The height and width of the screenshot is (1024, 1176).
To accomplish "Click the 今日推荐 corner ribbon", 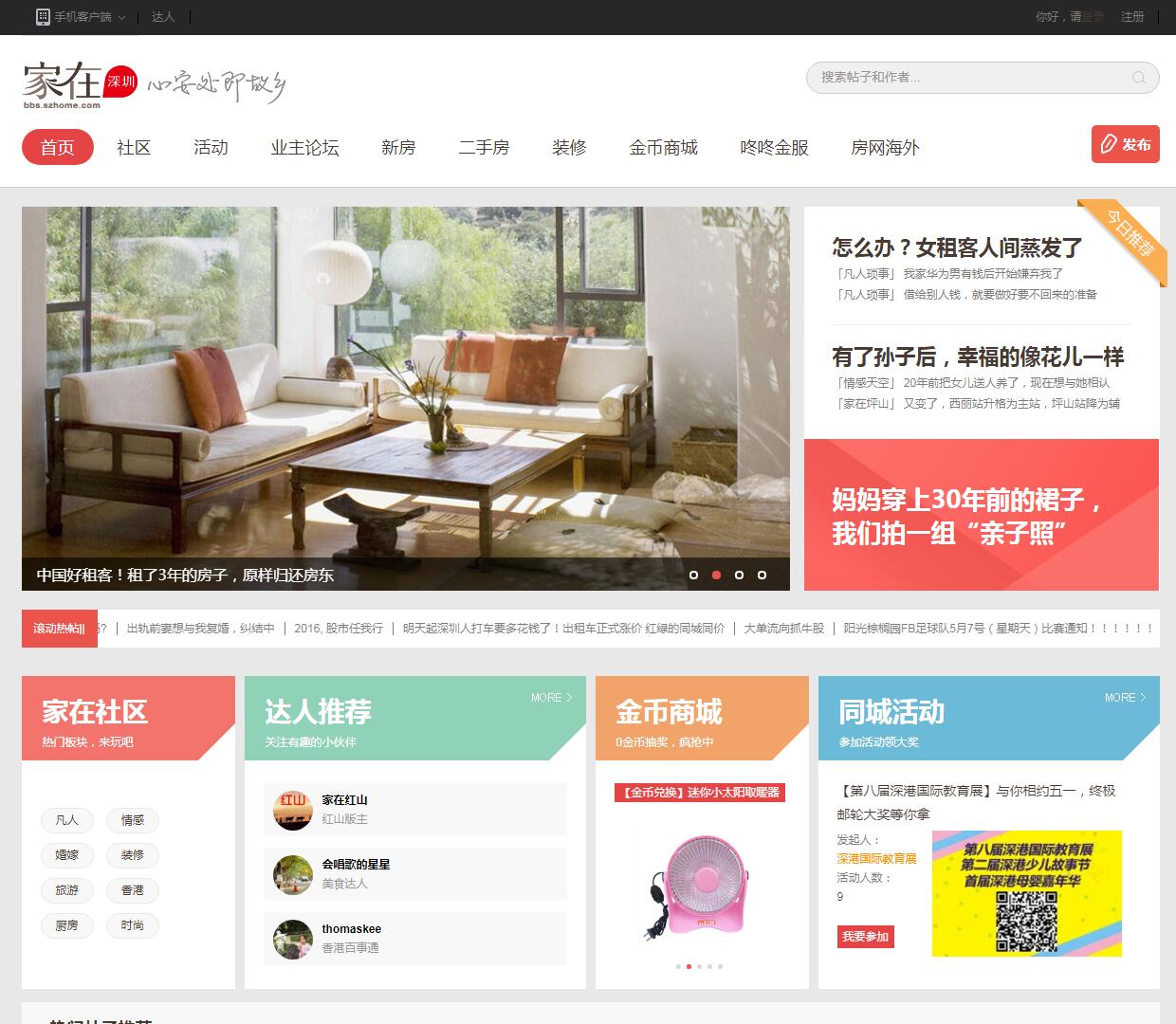I will [x=1129, y=235].
